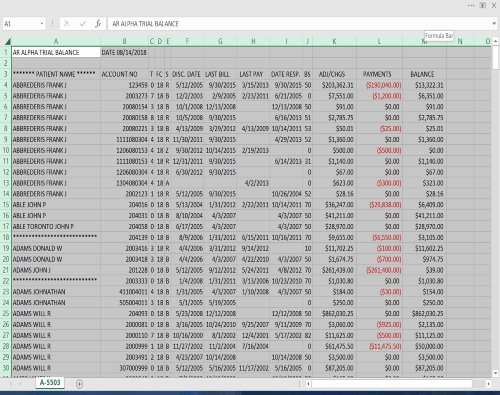500x395 pixels.
Task: Click balance $50,000.00
Action: click(424, 346)
